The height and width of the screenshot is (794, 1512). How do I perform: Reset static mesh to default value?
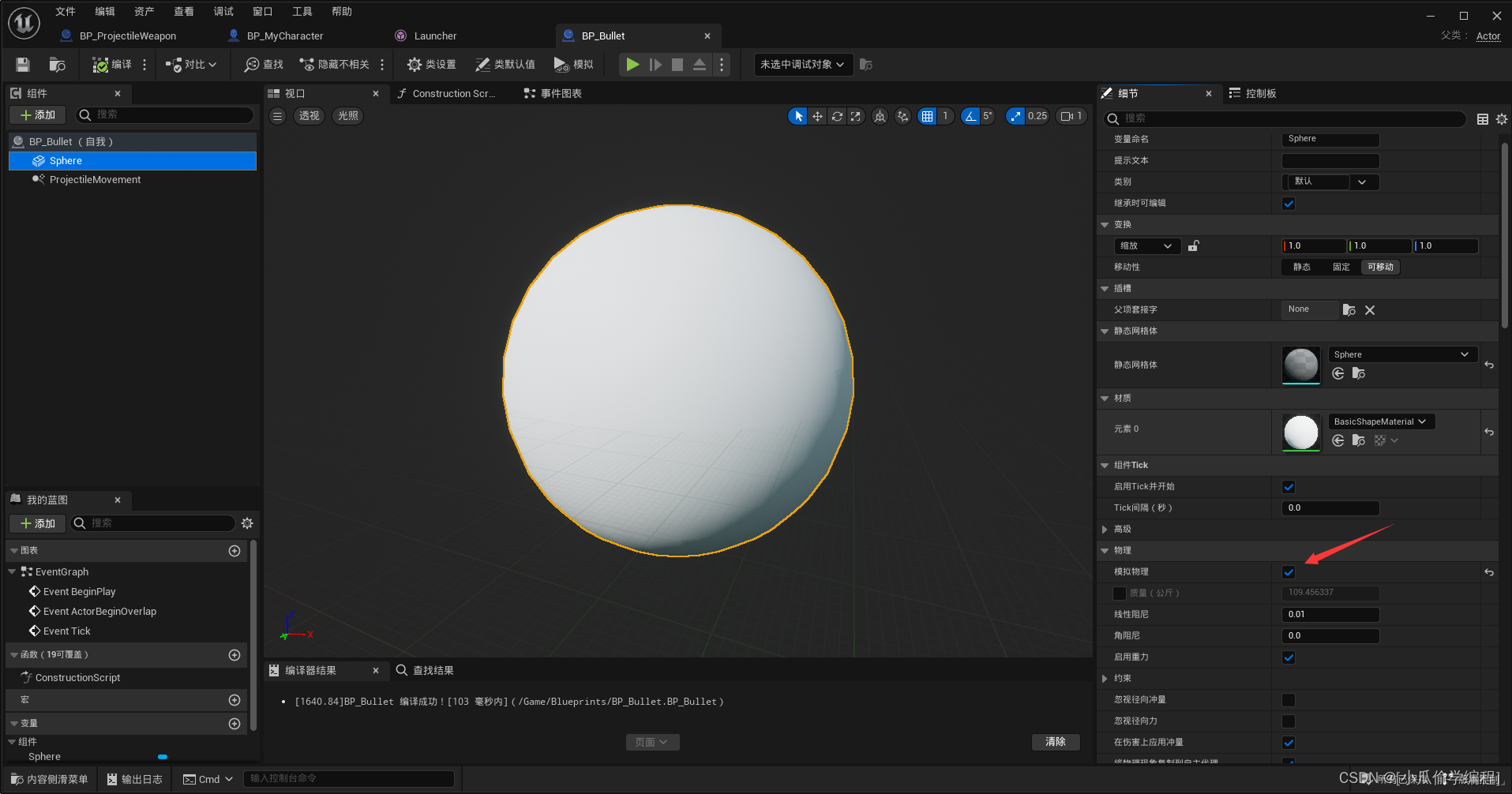tap(1489, 365)
